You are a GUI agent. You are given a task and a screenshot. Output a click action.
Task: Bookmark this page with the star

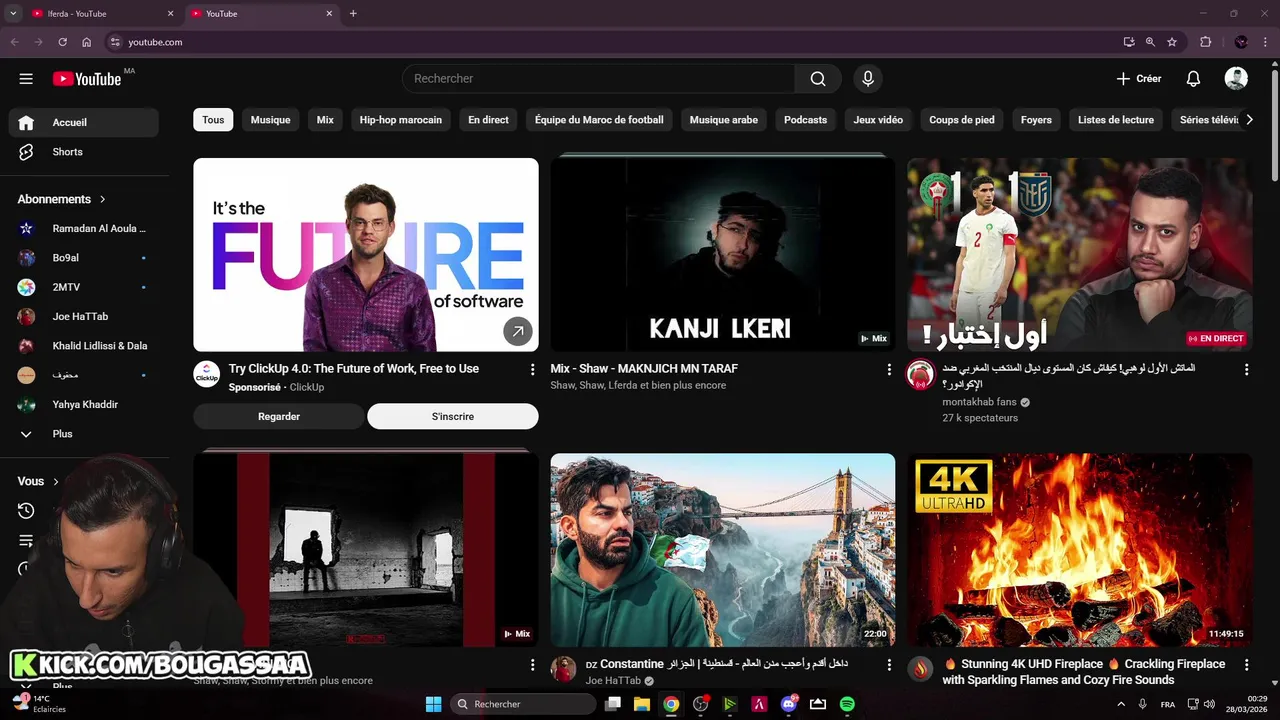(1172, 42)
